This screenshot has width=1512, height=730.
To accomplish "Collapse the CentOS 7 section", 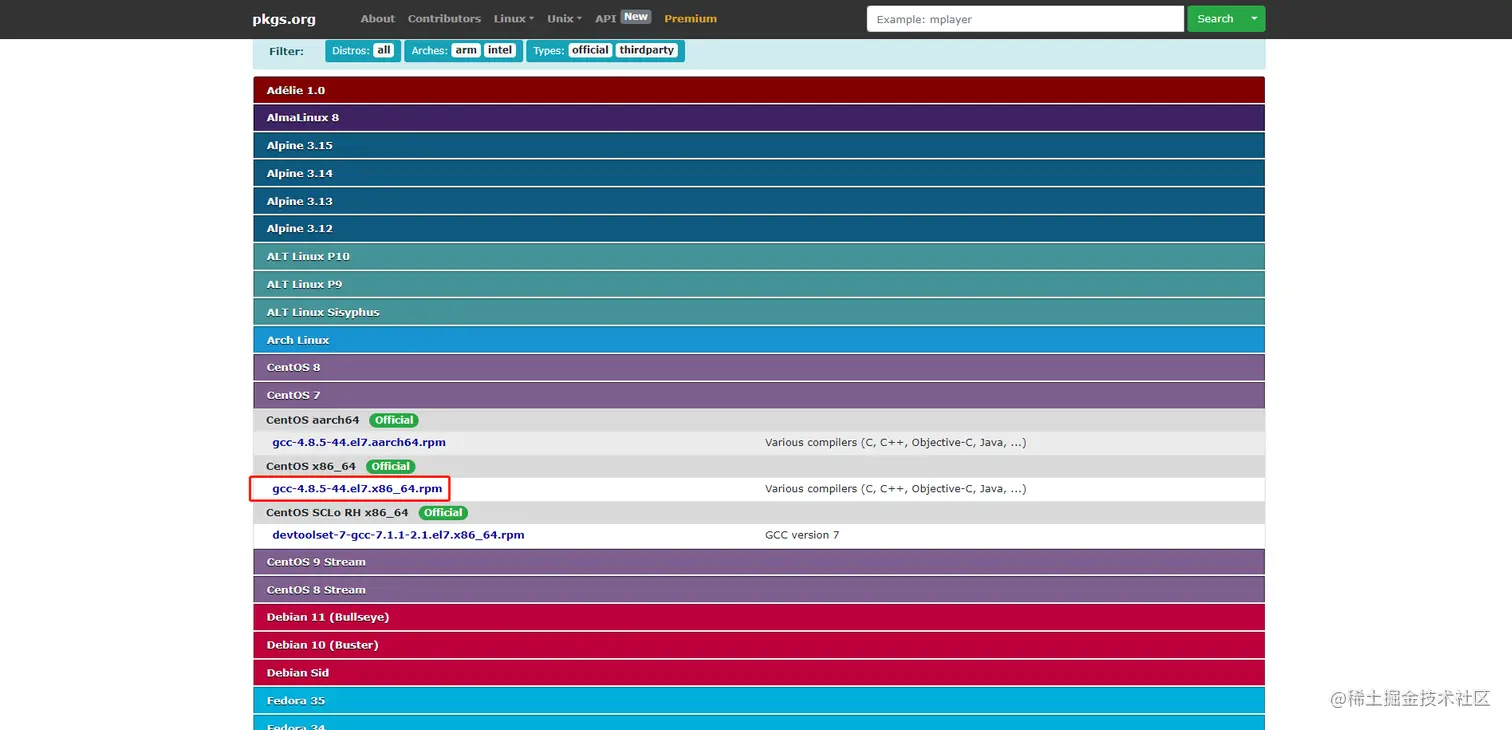I will (x=759, y=395).
